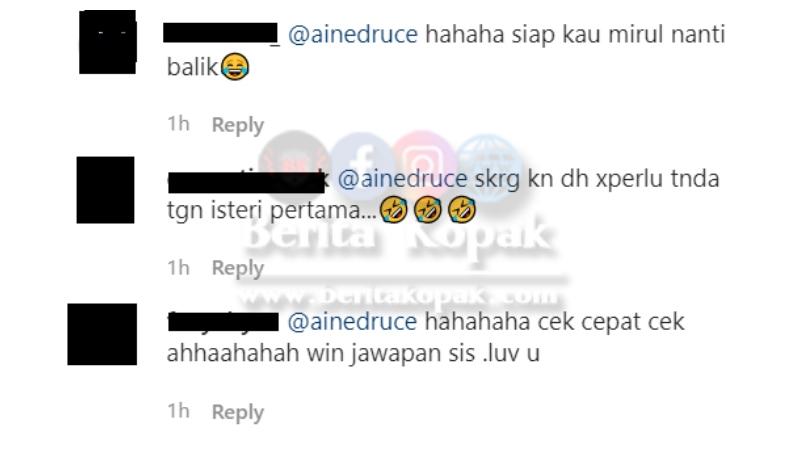
Task: Open the first commenter's profile picture
Action: (x=108, y=42)
